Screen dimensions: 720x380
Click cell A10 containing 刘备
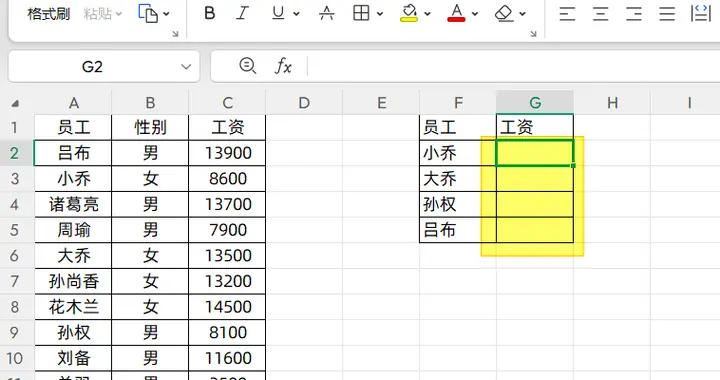(73, 358)
